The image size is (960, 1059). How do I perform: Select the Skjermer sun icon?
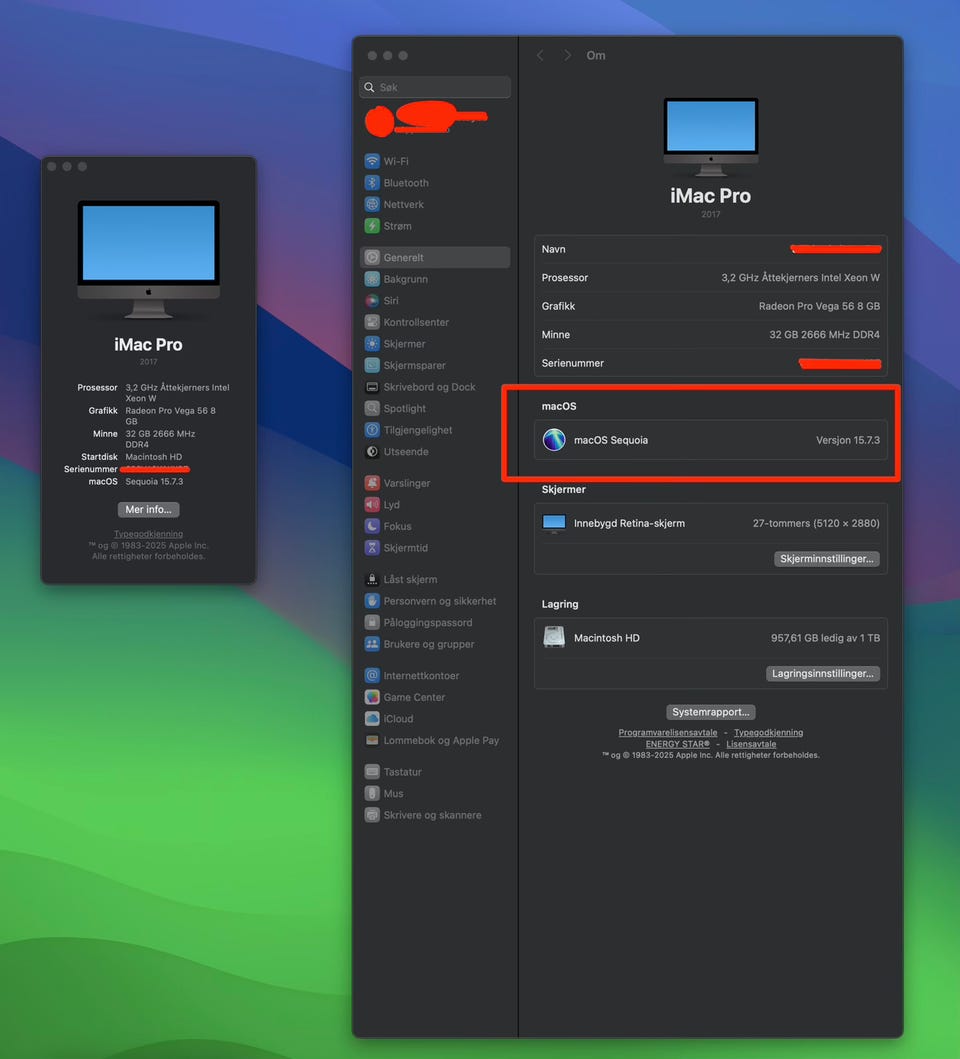(x=372, y=344)
